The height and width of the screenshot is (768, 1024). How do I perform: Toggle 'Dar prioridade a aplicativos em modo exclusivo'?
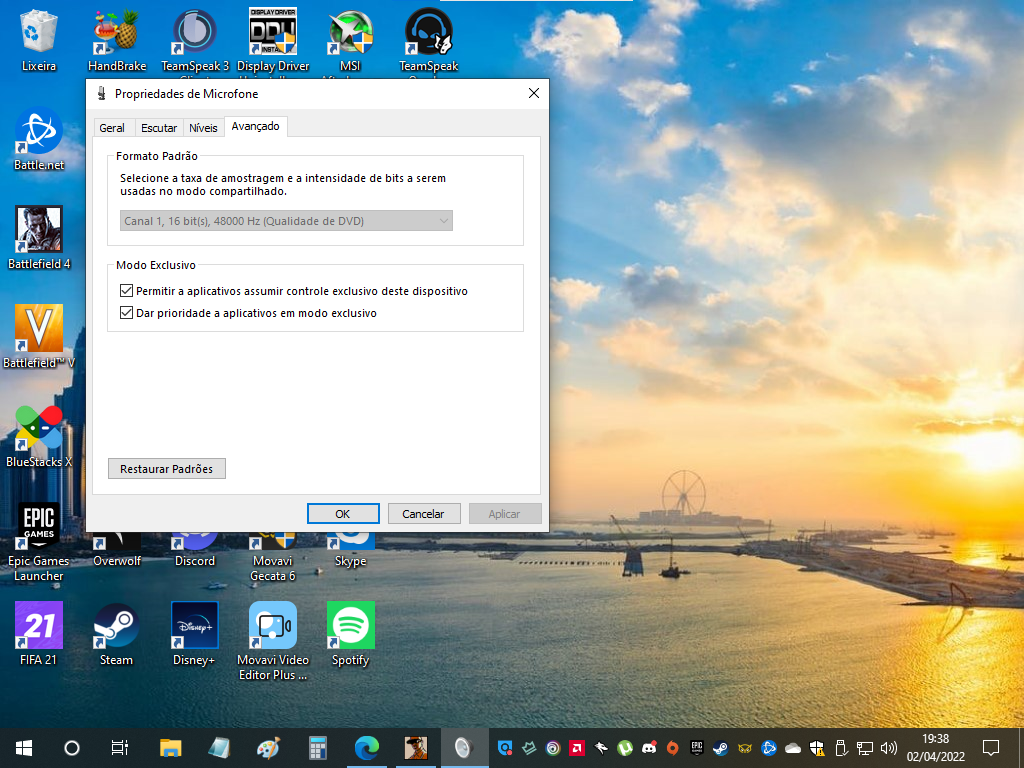tap(127, 313)
